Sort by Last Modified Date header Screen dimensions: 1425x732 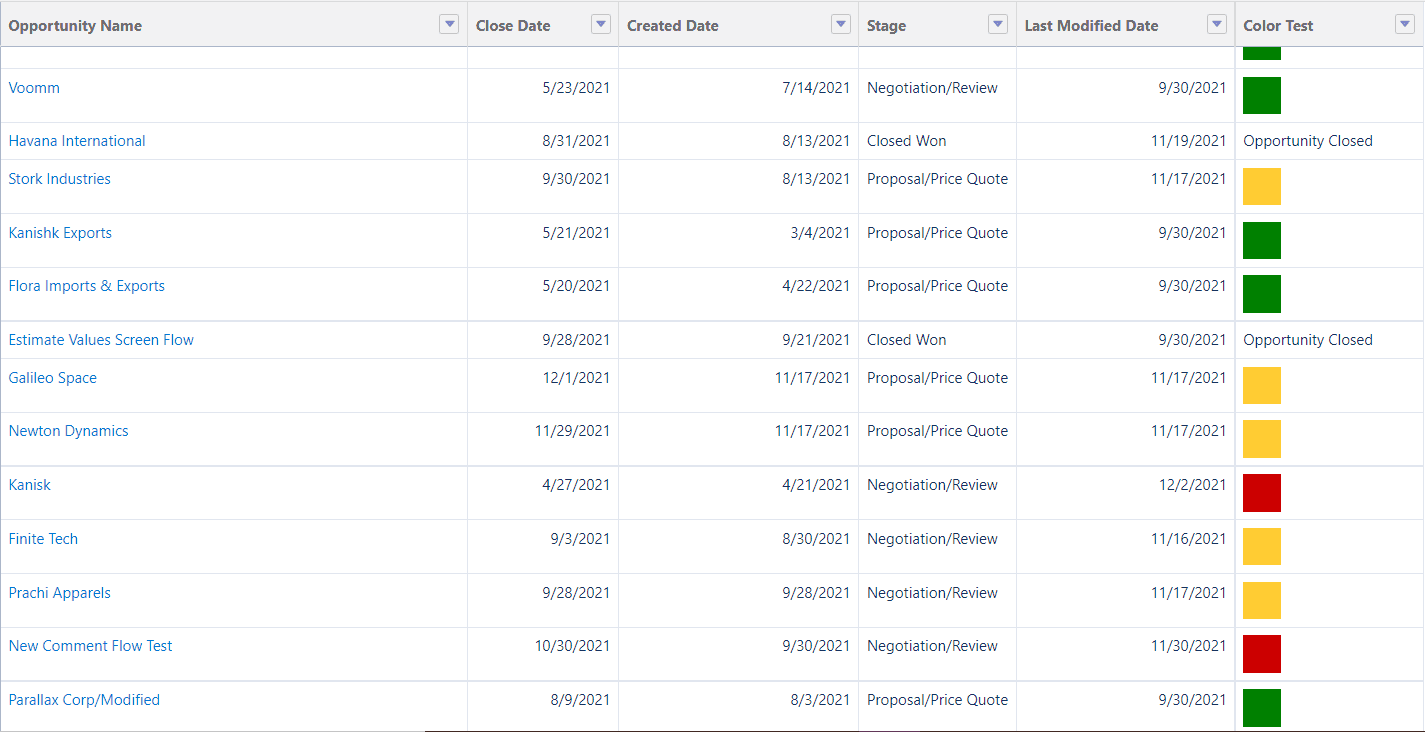(1091, 26)
